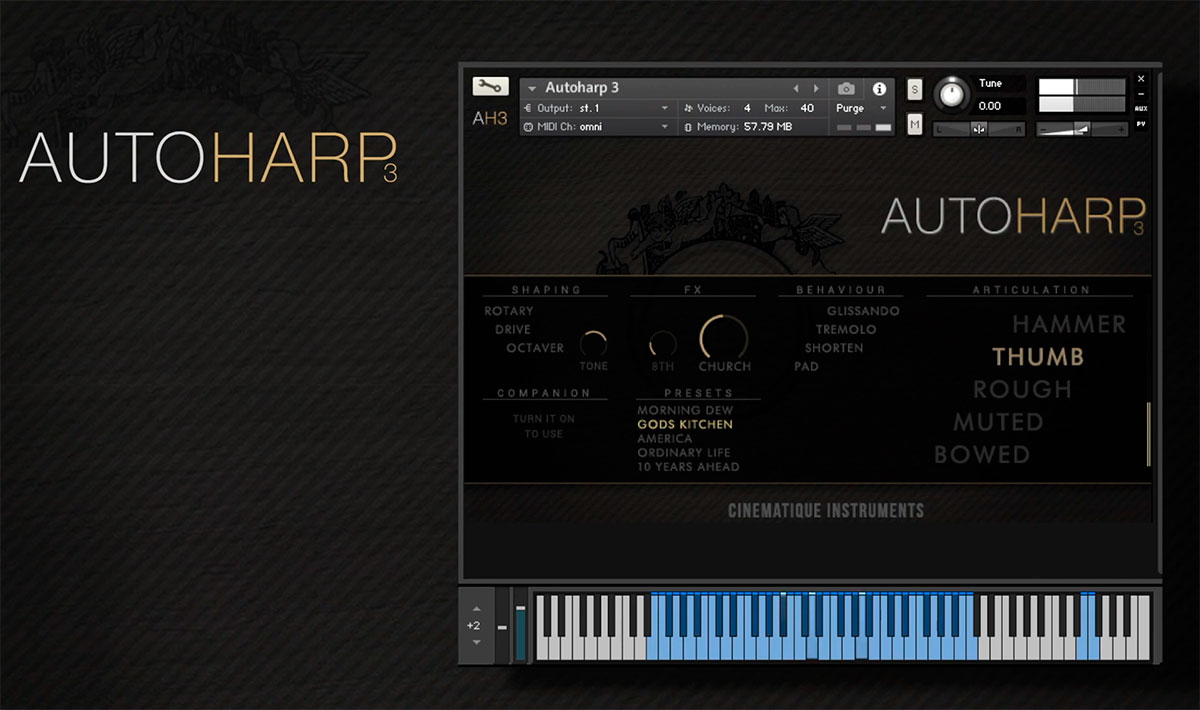Load the 10 Years Ahead preset
The height and width of the screenshot is (710, 1200).
tap(688, 467)
